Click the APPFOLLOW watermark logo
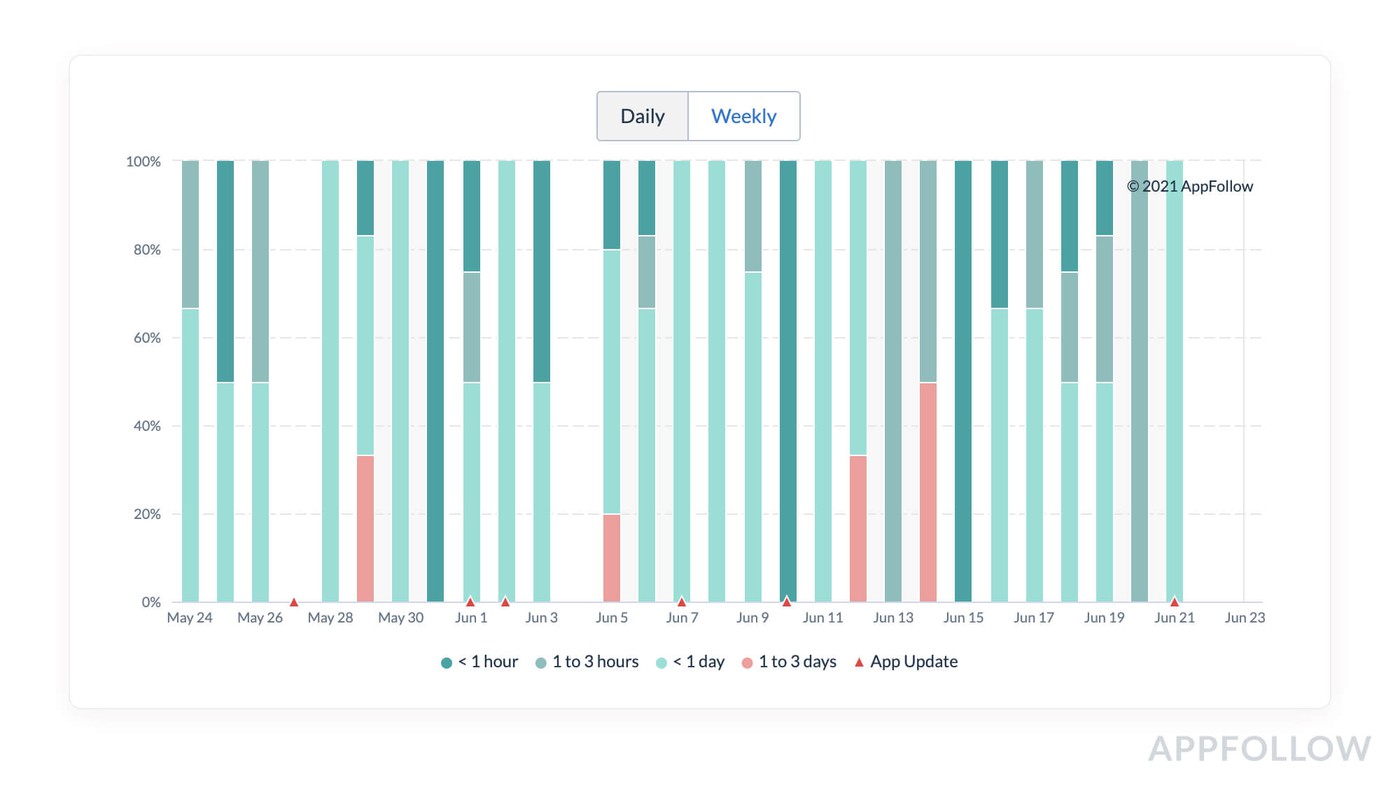This screenshot has height=789, width=1400. pos(1259,749)
